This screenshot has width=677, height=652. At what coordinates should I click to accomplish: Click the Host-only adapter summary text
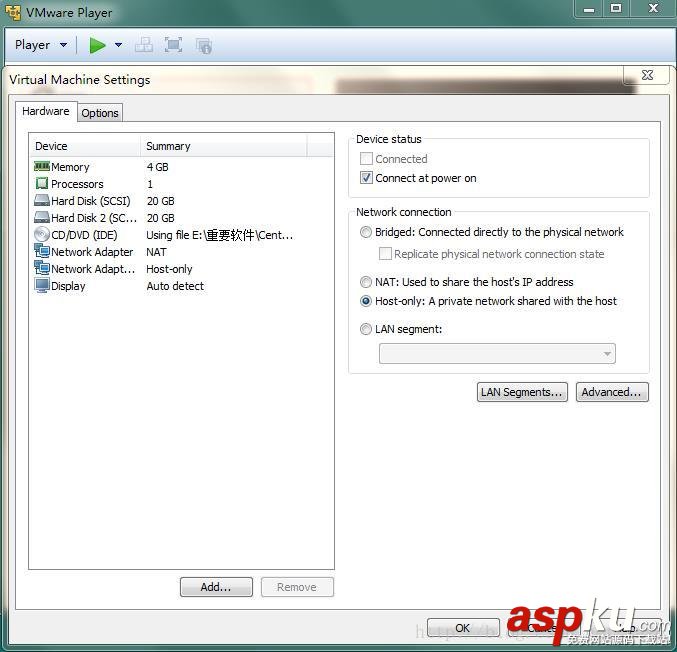coord(169,269)
